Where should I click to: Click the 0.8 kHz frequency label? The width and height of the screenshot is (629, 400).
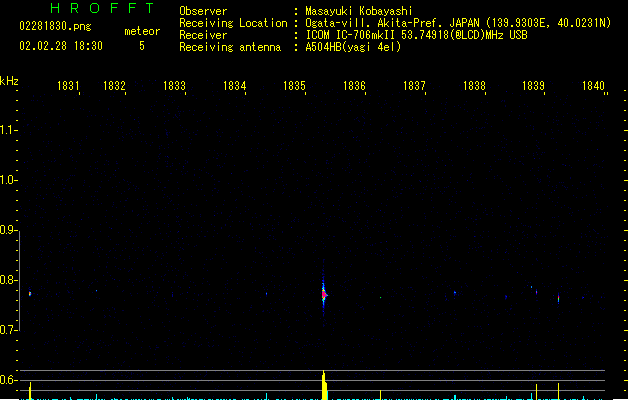tap(8, 280)
